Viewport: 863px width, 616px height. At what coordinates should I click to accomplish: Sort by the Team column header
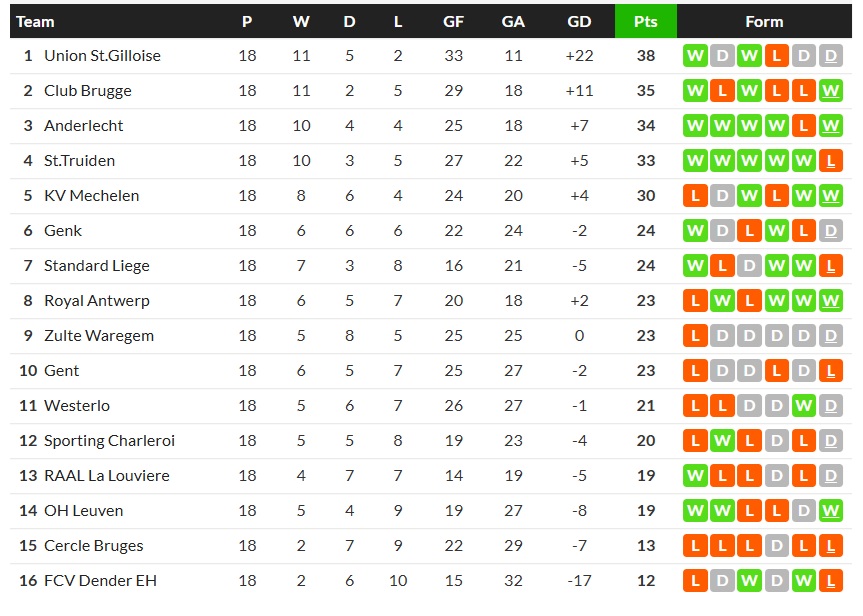coord(36,21)
